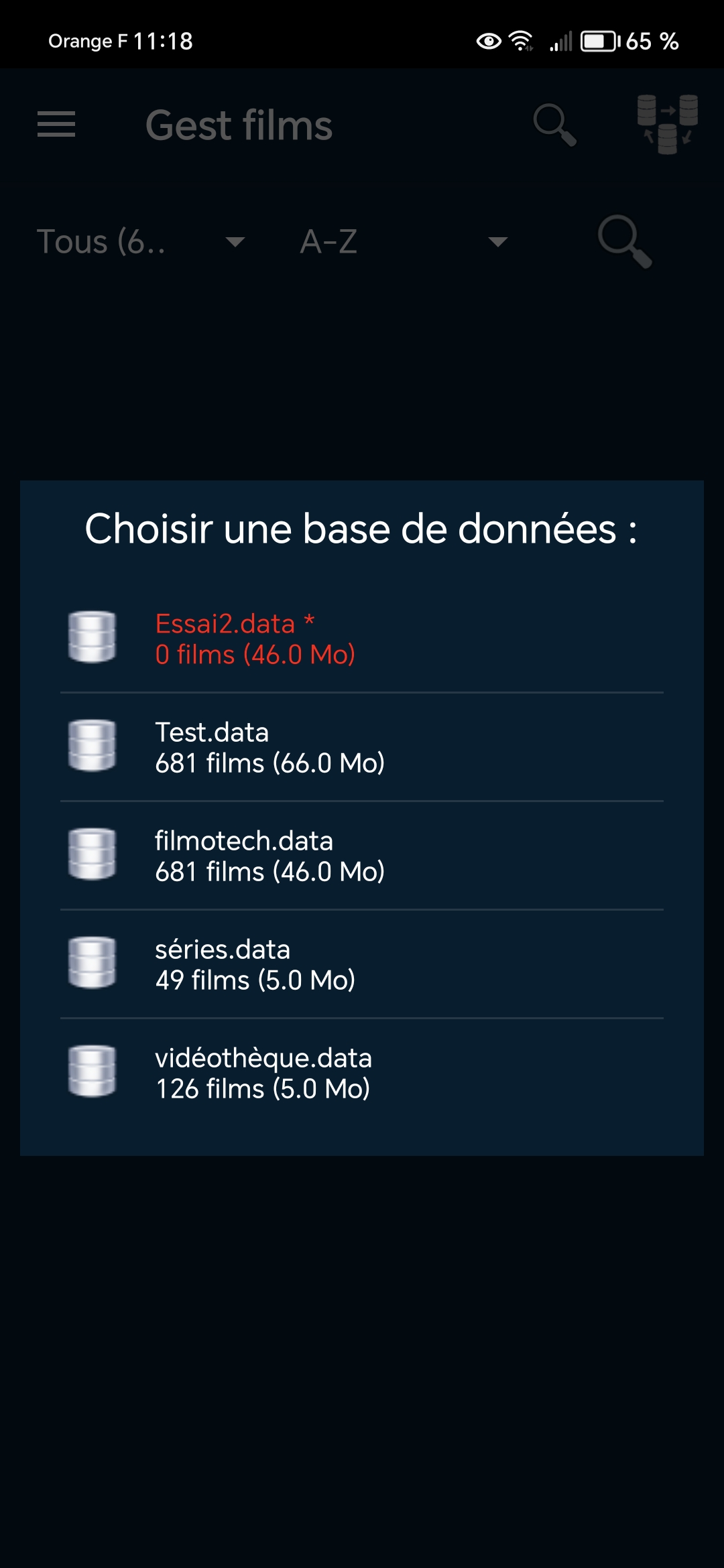The width and height of the screenshot is (724, 1568).
Task: Pick séries.data with 49 films
Action: coord(255,965)
